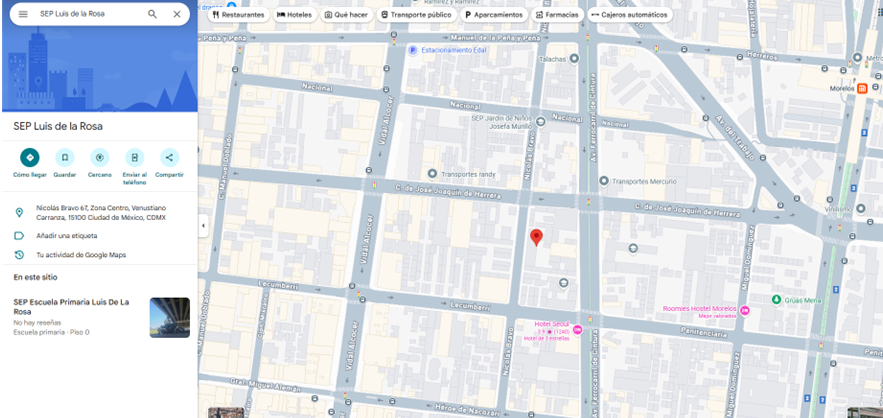This screenshot has height=418, width=883.
Task: Click Añadir una etiqueta
Action: [x=67, y=236]
